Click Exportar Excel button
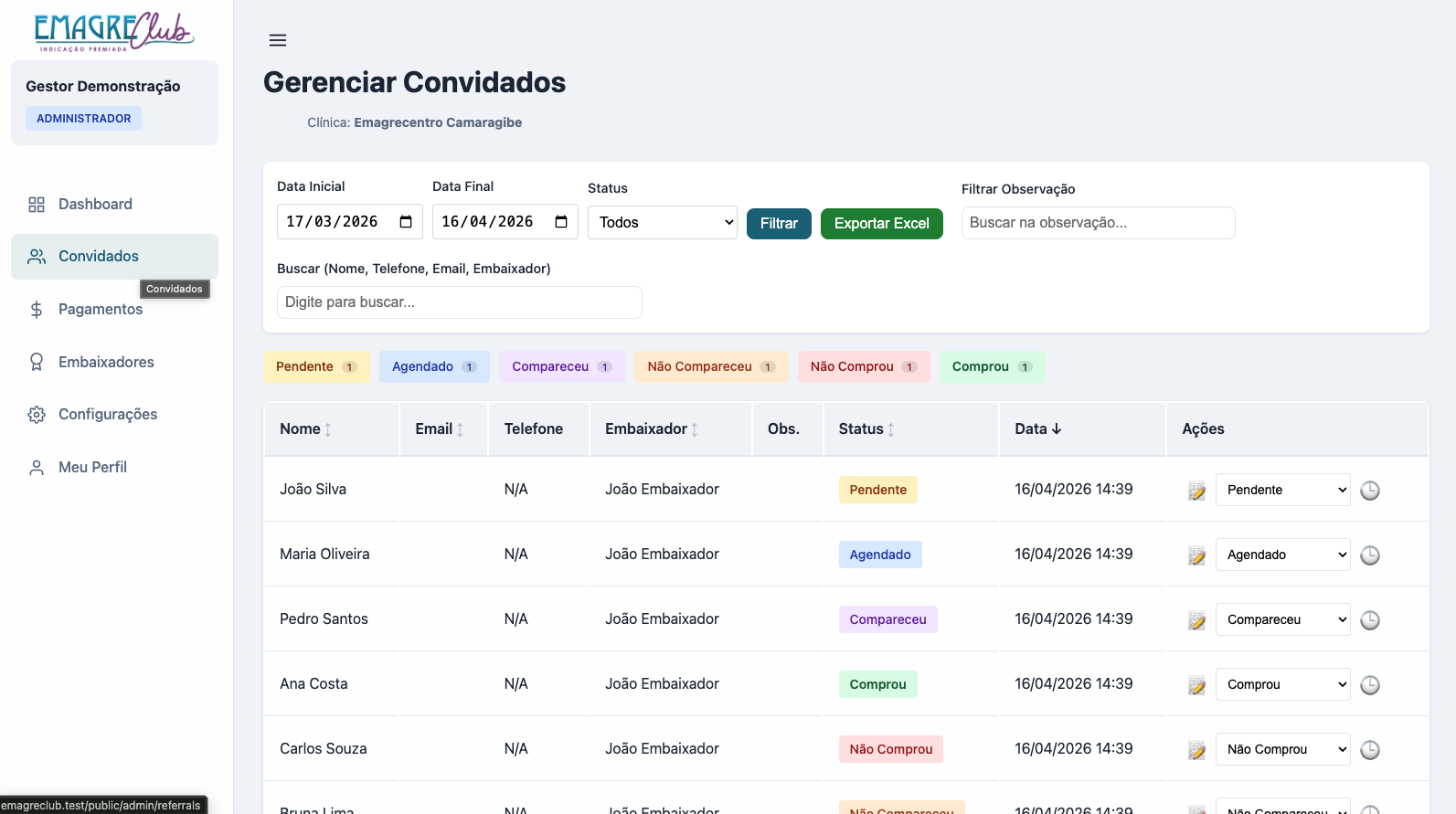 coord(881,224)
